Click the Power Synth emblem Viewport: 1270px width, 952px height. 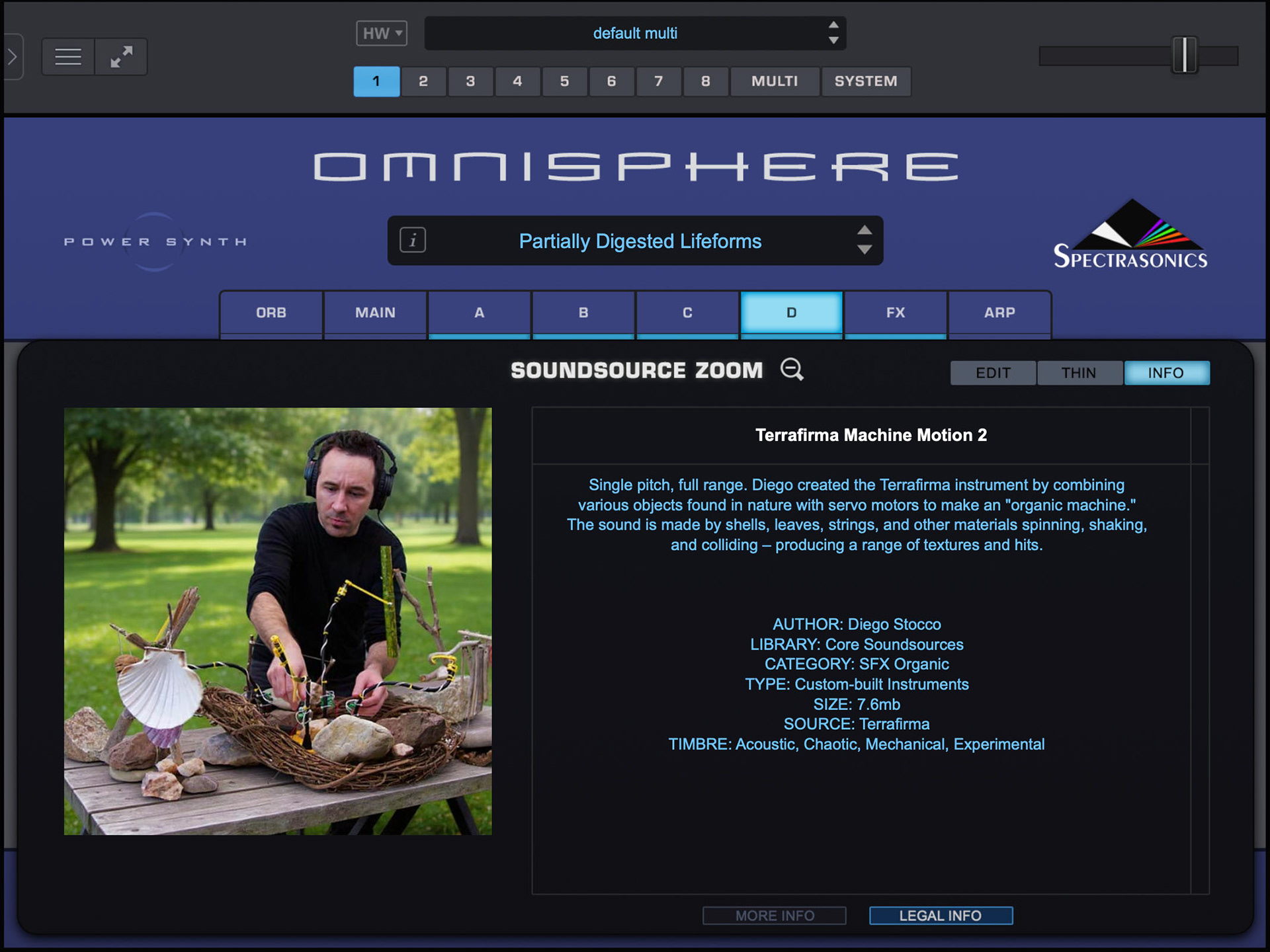point(155,242)
